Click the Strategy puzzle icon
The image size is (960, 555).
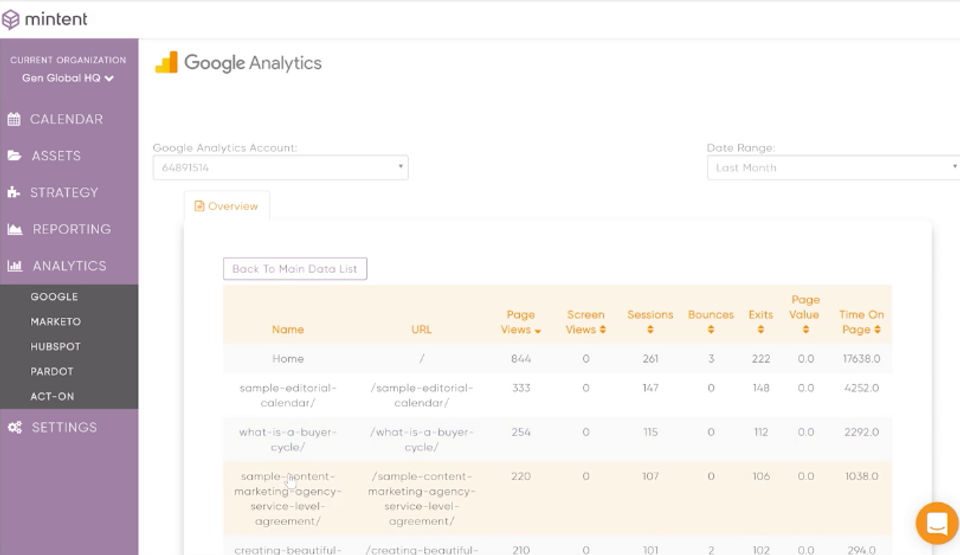pos(13,192)
